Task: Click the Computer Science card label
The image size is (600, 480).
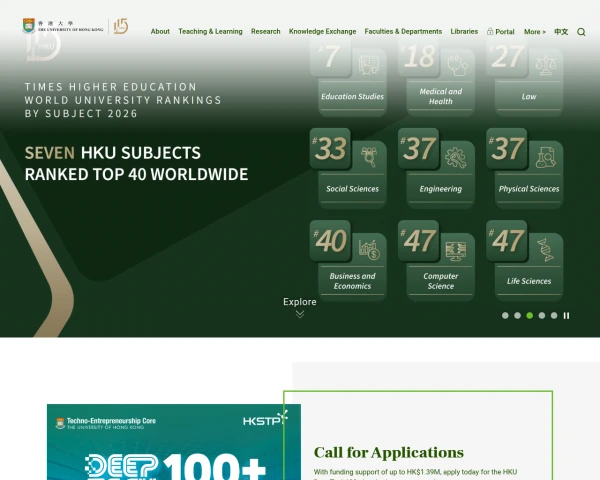Action: coord(440,281)
